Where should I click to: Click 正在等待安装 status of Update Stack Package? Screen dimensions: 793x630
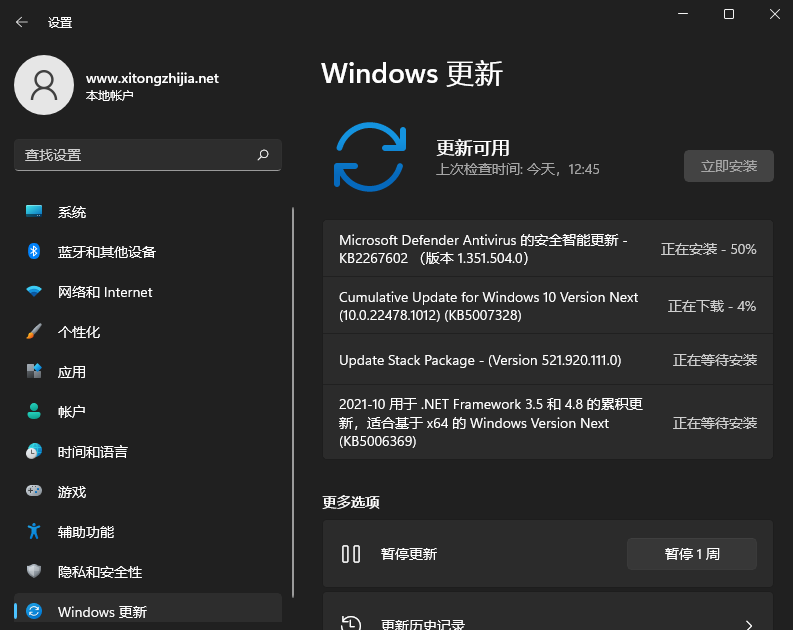715,360
